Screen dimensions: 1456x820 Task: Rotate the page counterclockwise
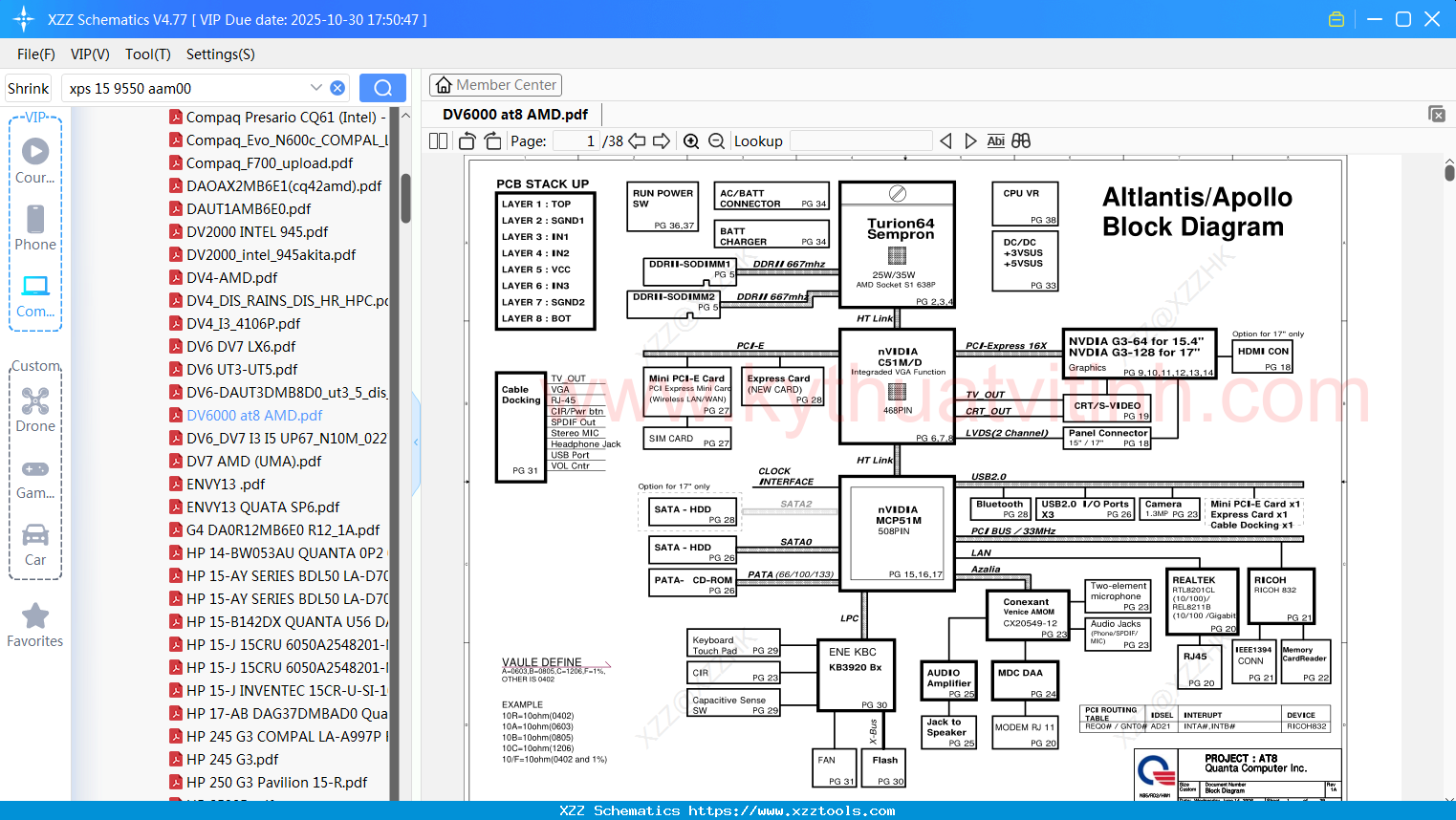tap(467, 141)
